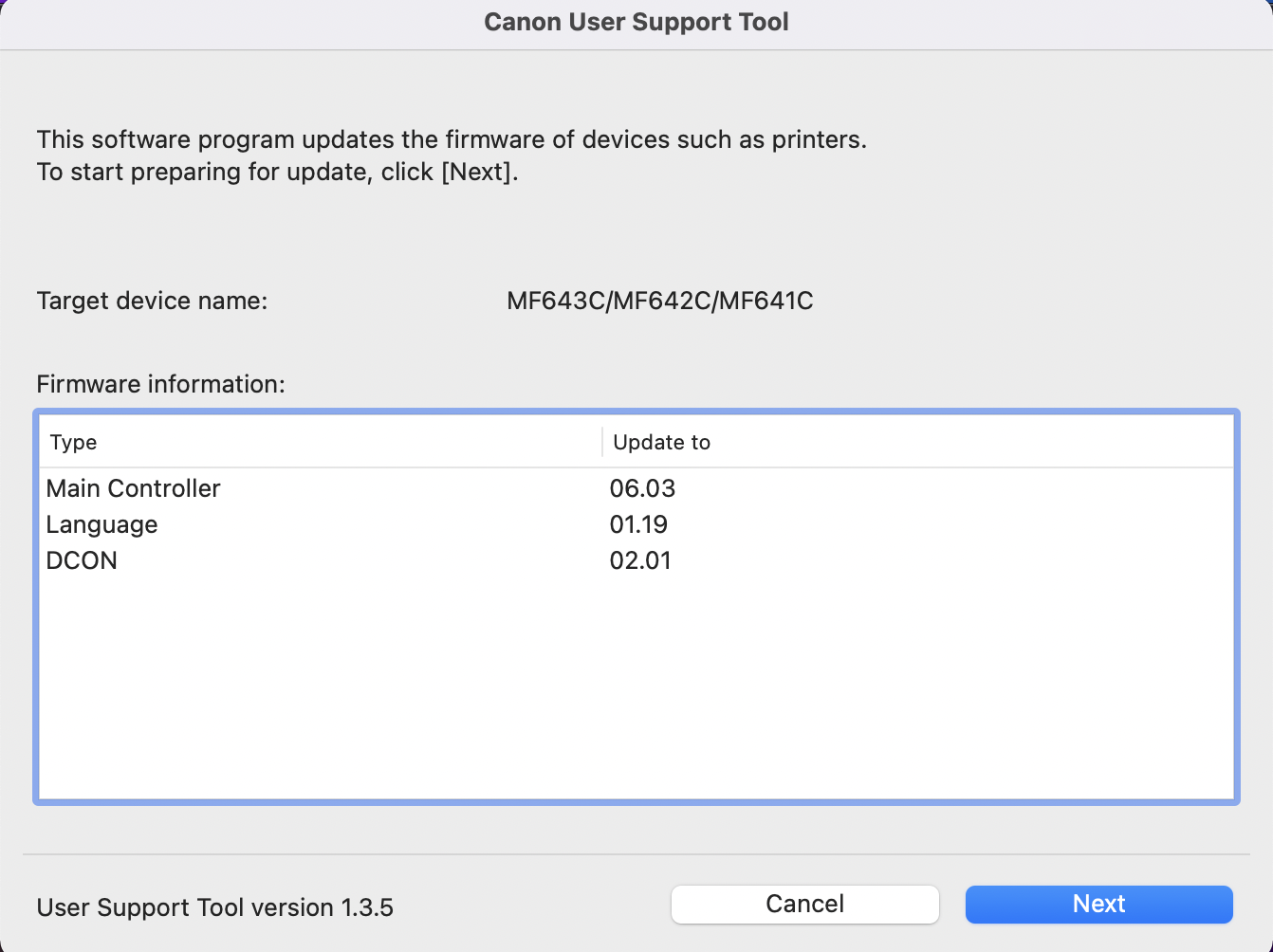Click the Update to column header
1273x952 pixels.
point(661,443)
